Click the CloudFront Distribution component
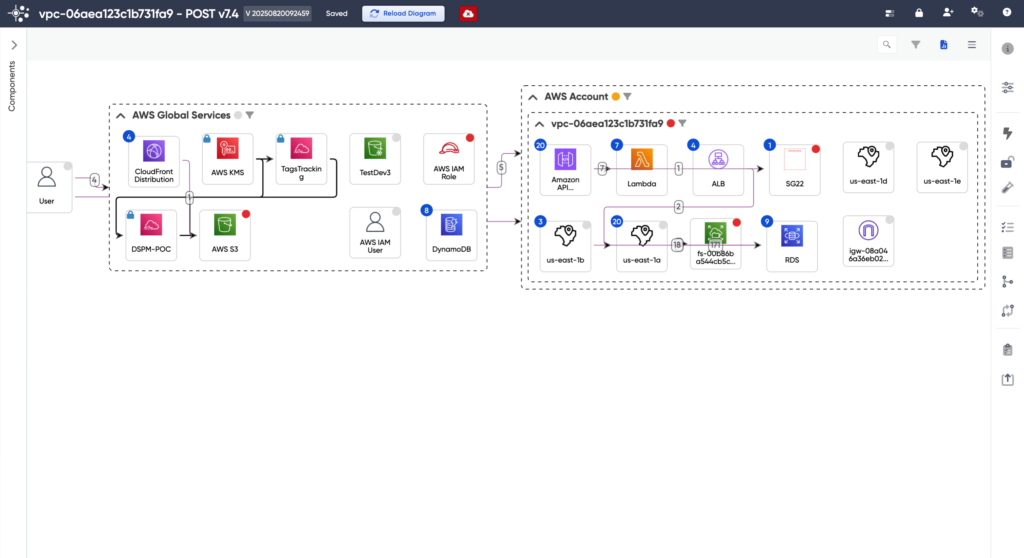Image resolution: width=1024 pixels, height=558 pixels. pyautogui.click(x=153, y=161)
